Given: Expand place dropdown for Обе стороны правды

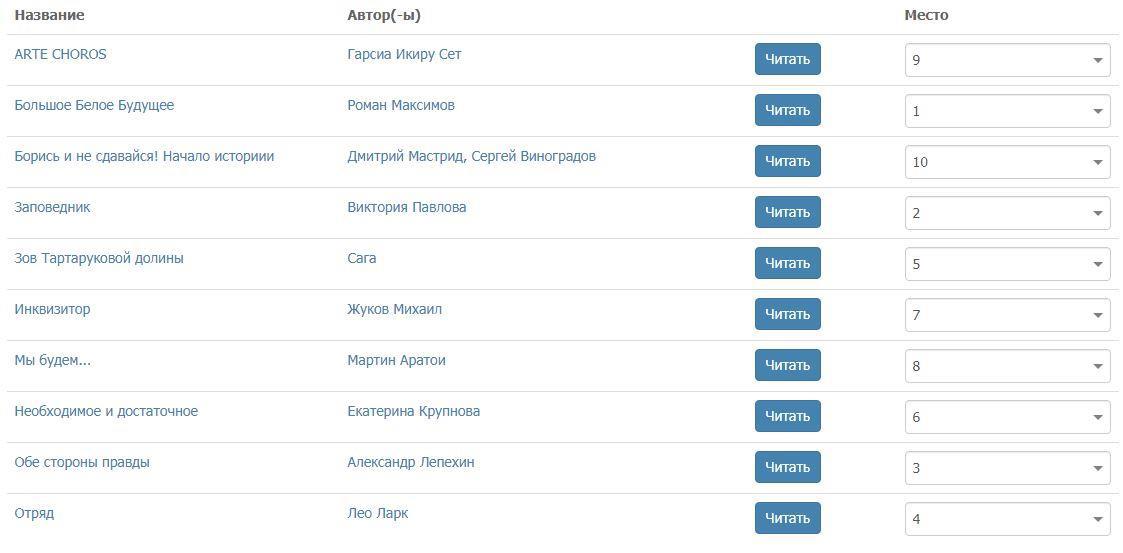Looking at the screenshot, I should [x=1007, y=468].
